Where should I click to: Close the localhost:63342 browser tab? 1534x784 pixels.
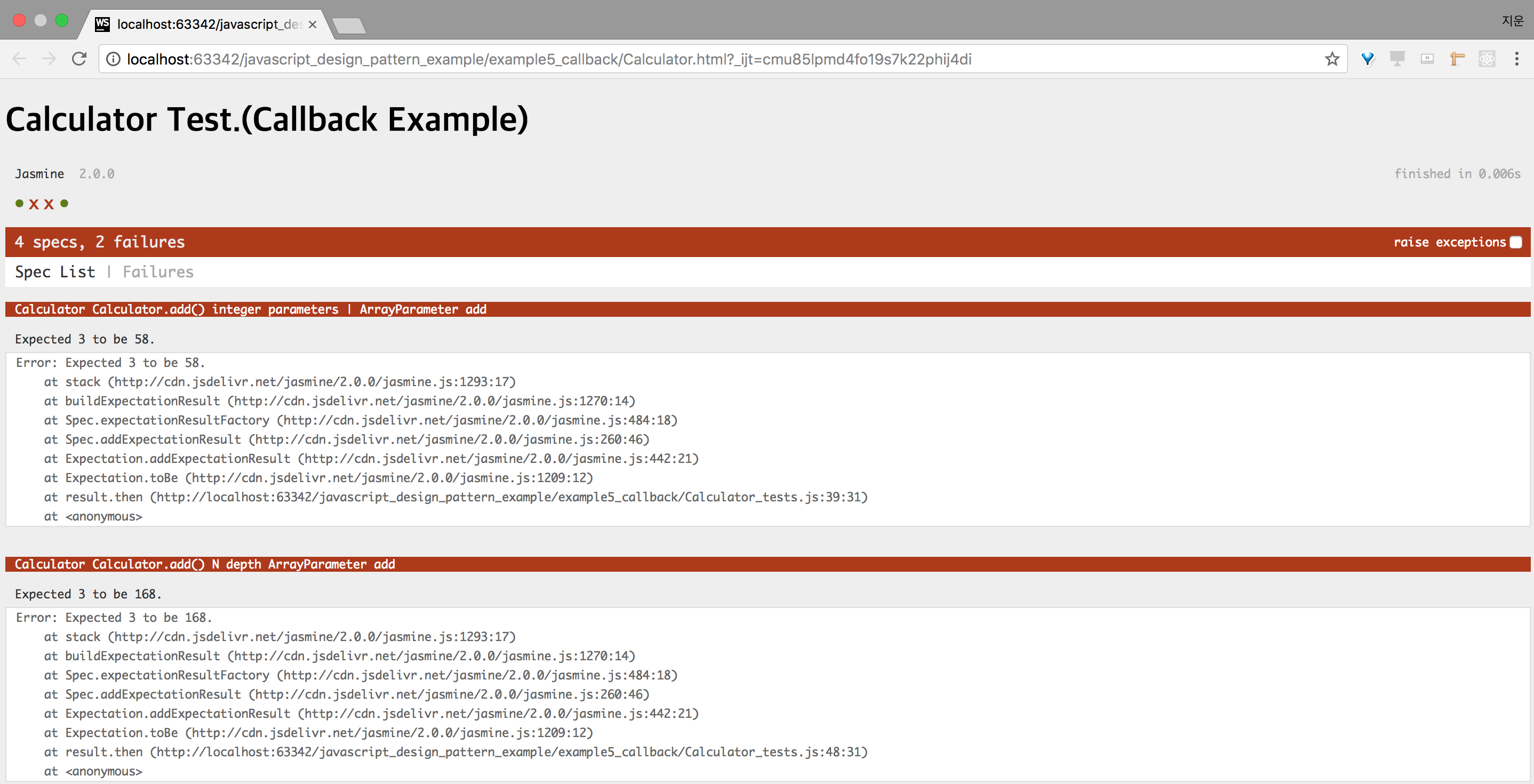312,25
